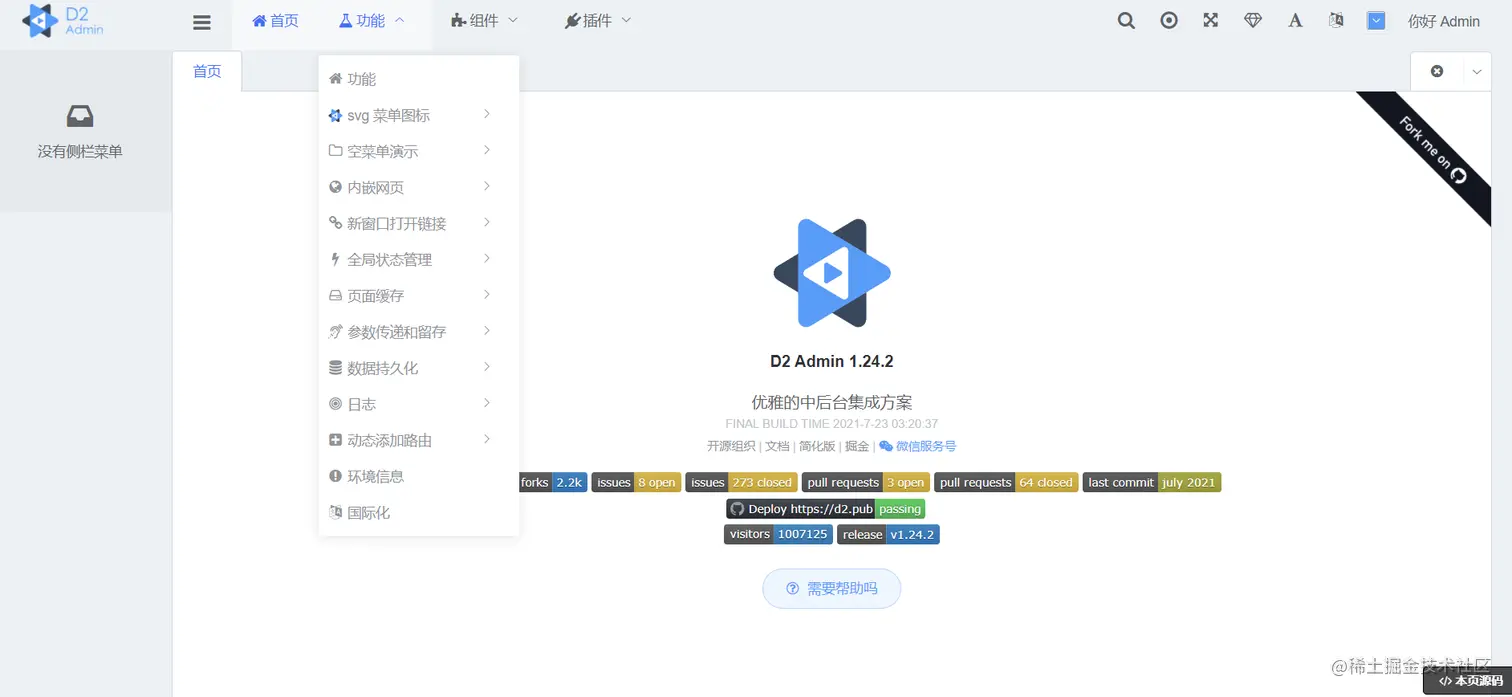This screenshot has width=1512, height=697.
Task: Open the blue color picker swatch
Action: (x=1377, y=20)
